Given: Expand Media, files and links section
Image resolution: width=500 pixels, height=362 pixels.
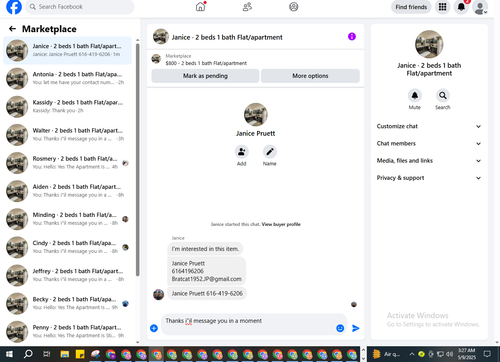Looking at the screenshot, I should 429,161.
